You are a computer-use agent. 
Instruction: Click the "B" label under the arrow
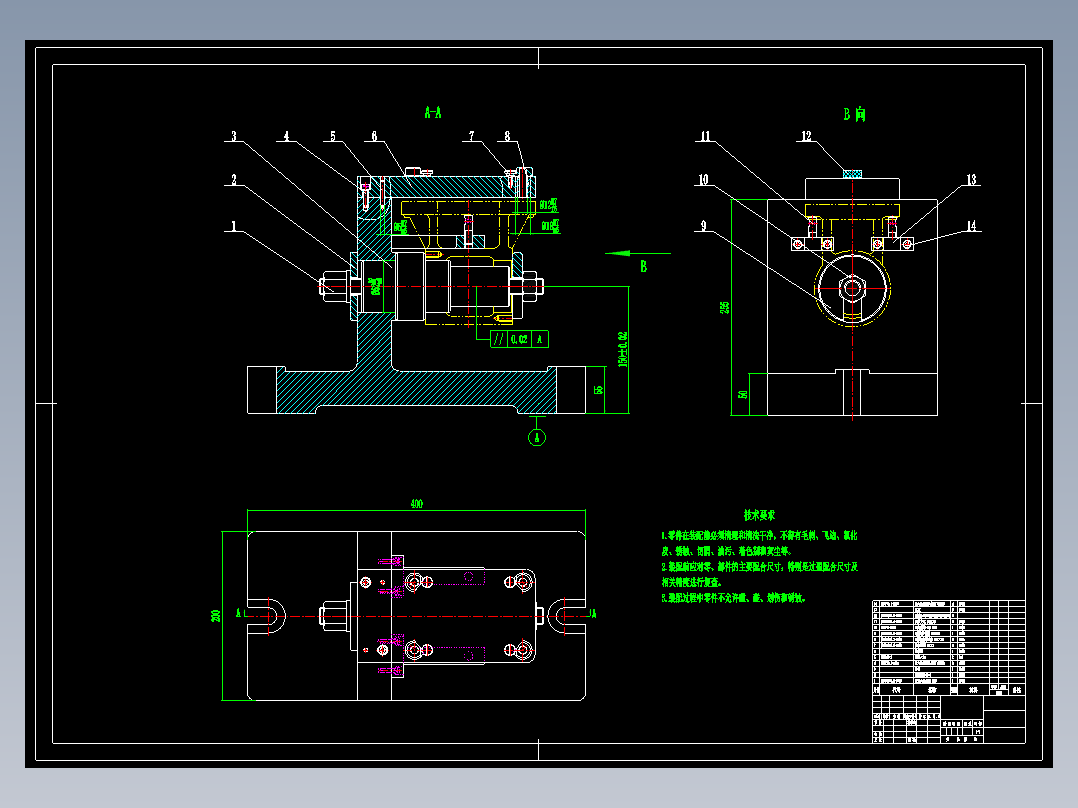coord(644,266)
